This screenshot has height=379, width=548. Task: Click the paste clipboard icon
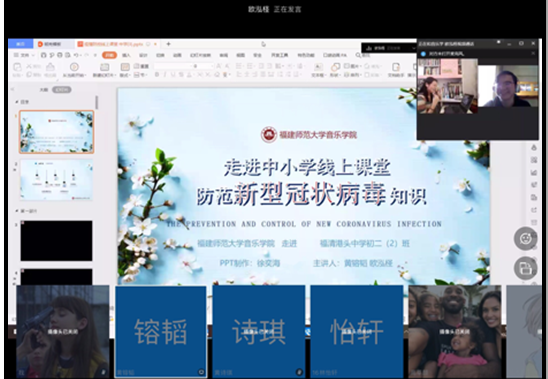pos(17,67)
